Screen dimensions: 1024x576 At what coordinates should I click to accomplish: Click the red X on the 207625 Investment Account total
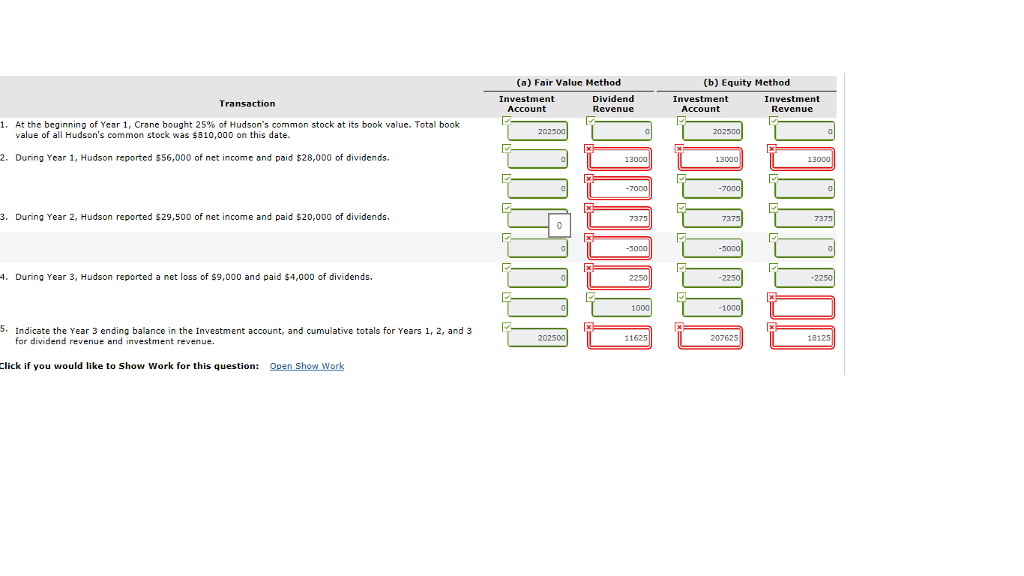click(x=679, y=326)
